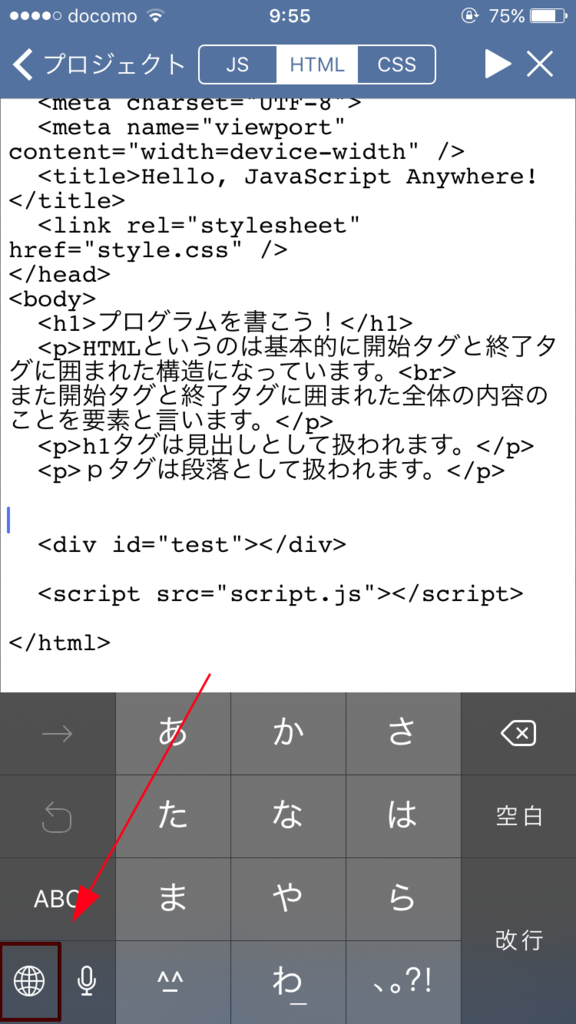Switch to the HTML tab

point(317,65)
